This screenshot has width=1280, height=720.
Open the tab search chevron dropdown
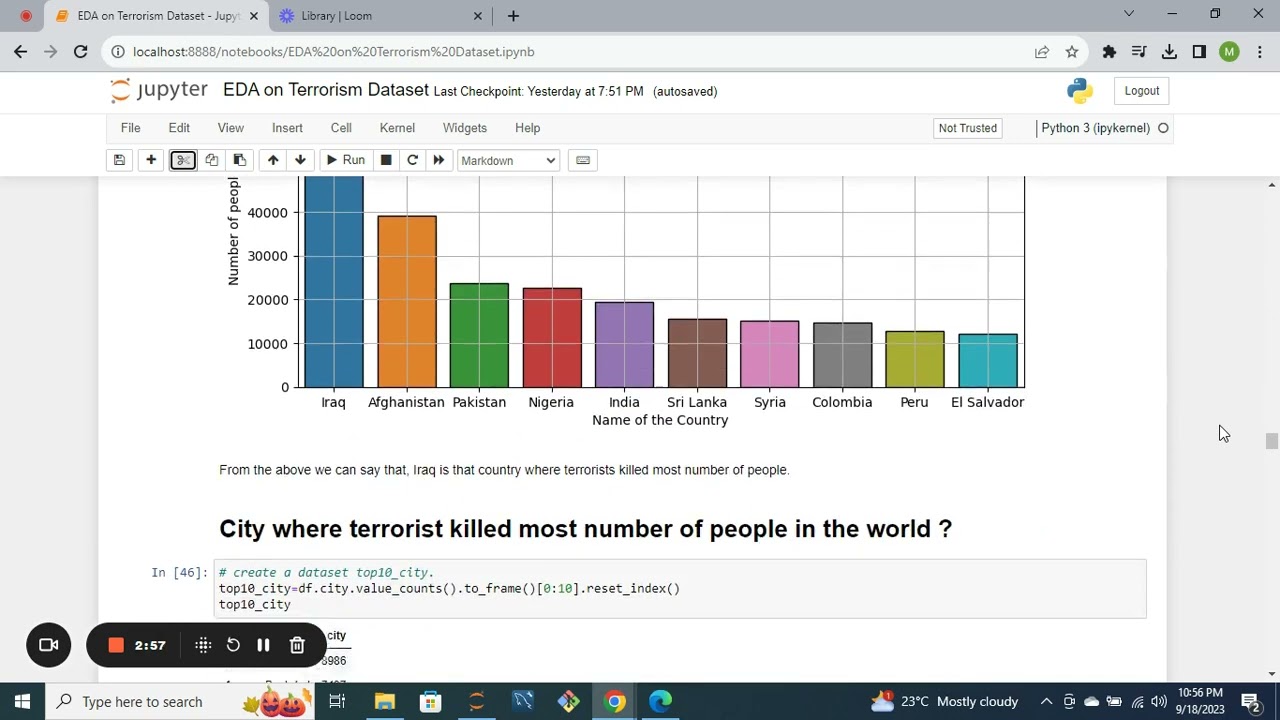coord(1129,14)
